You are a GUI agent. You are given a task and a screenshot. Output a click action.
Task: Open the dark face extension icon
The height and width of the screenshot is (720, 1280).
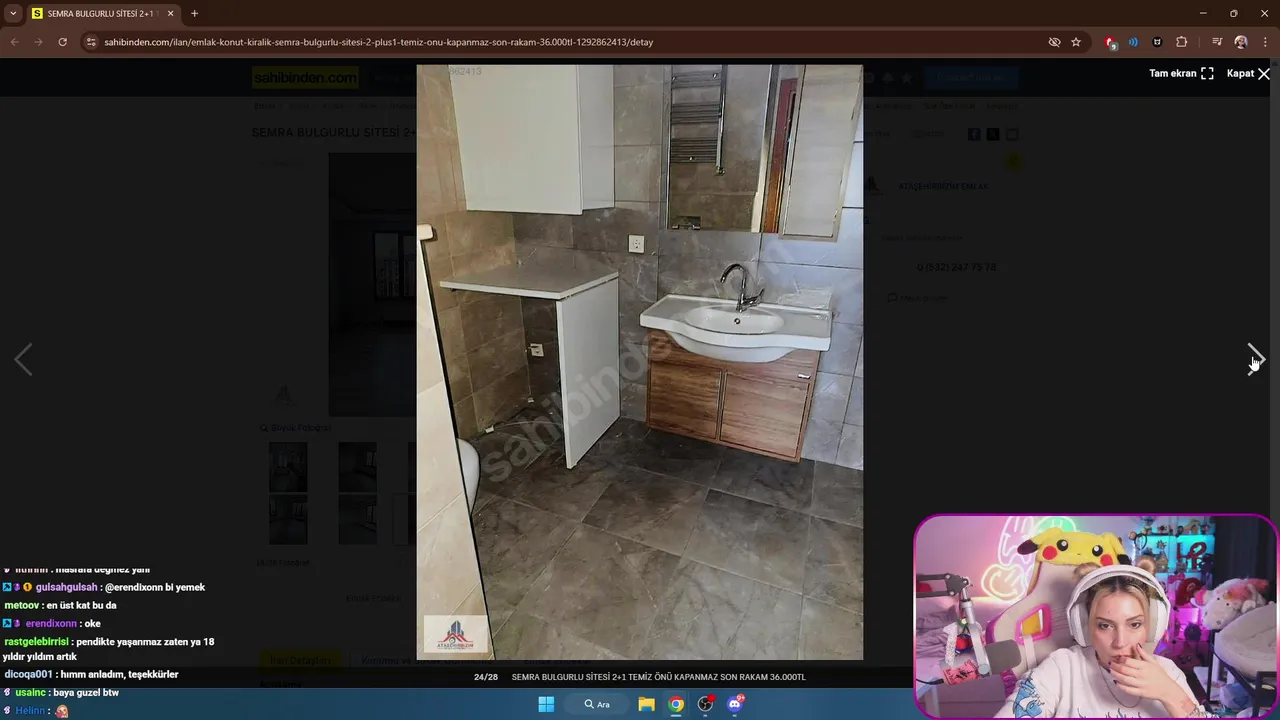coord(1157,42)
